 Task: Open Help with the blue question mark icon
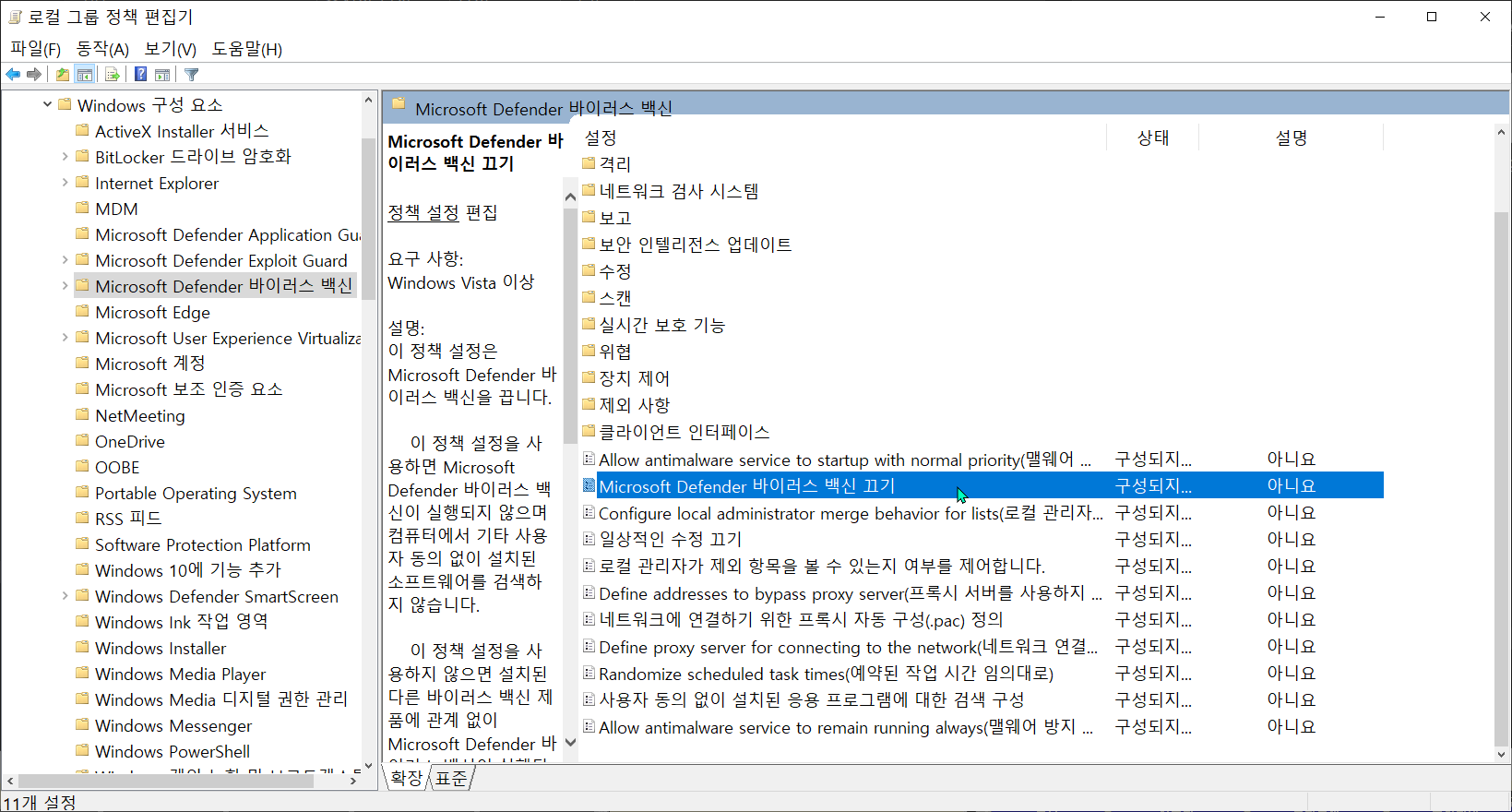click(140, 75)
